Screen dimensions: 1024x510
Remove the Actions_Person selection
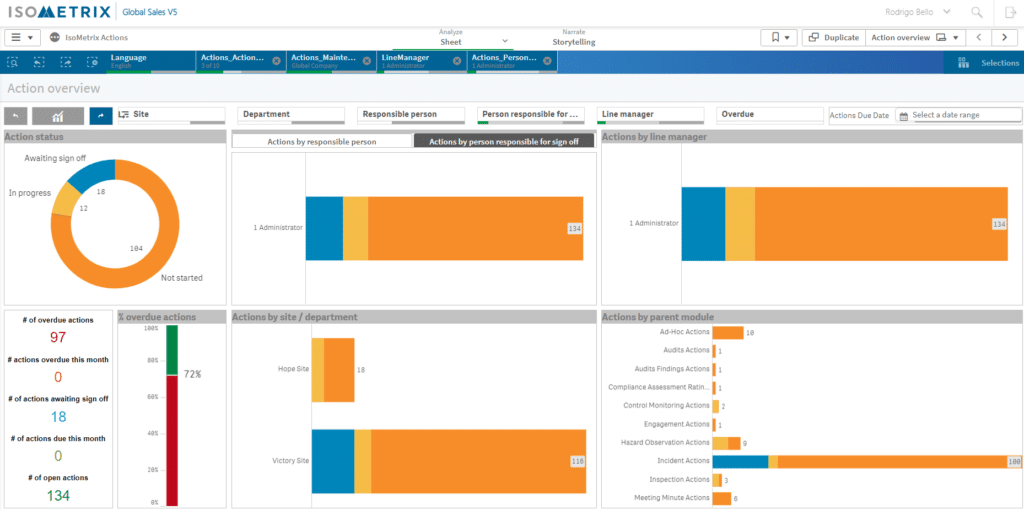(547, 61)
